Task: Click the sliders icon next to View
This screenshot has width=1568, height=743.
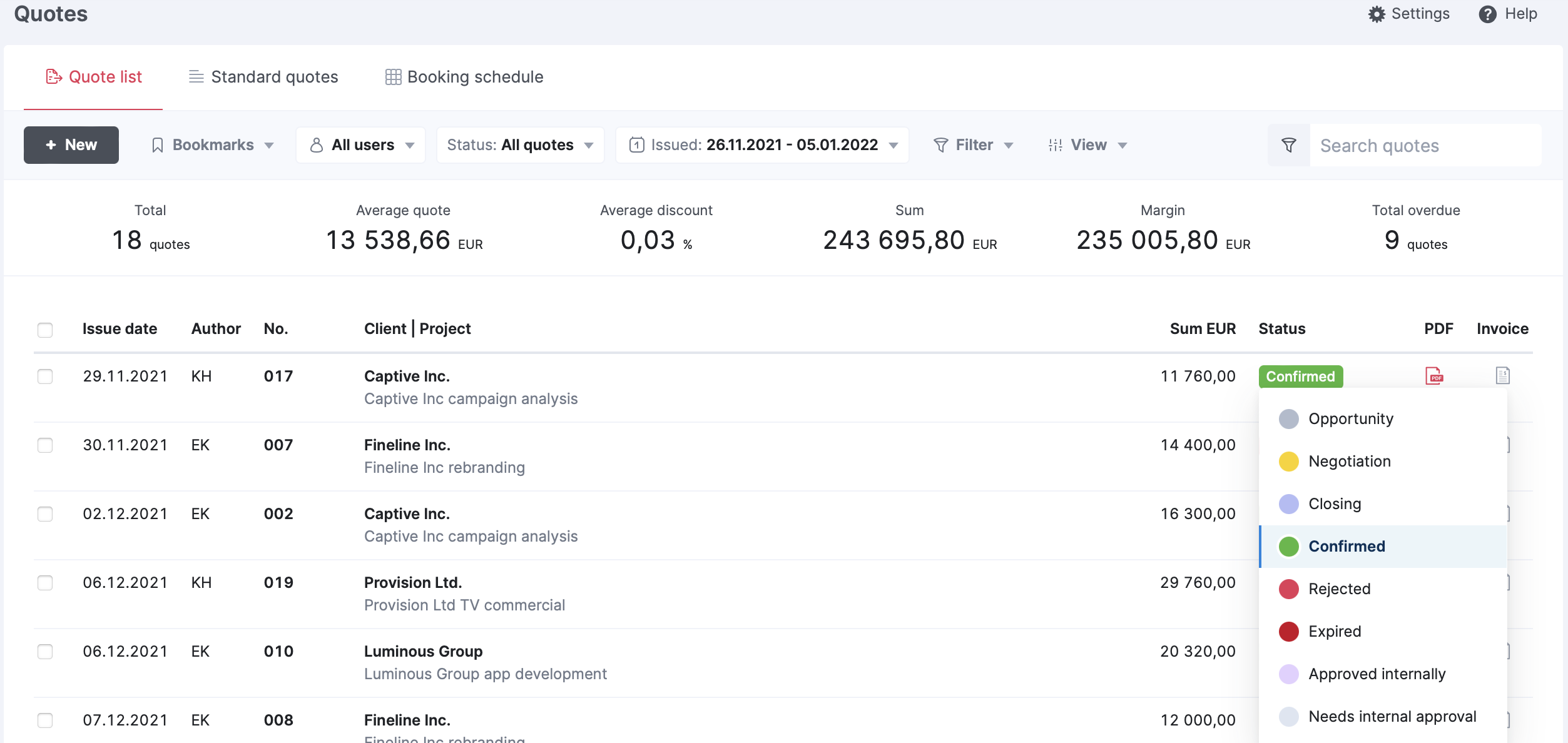Action: [x=1055, y=145]
